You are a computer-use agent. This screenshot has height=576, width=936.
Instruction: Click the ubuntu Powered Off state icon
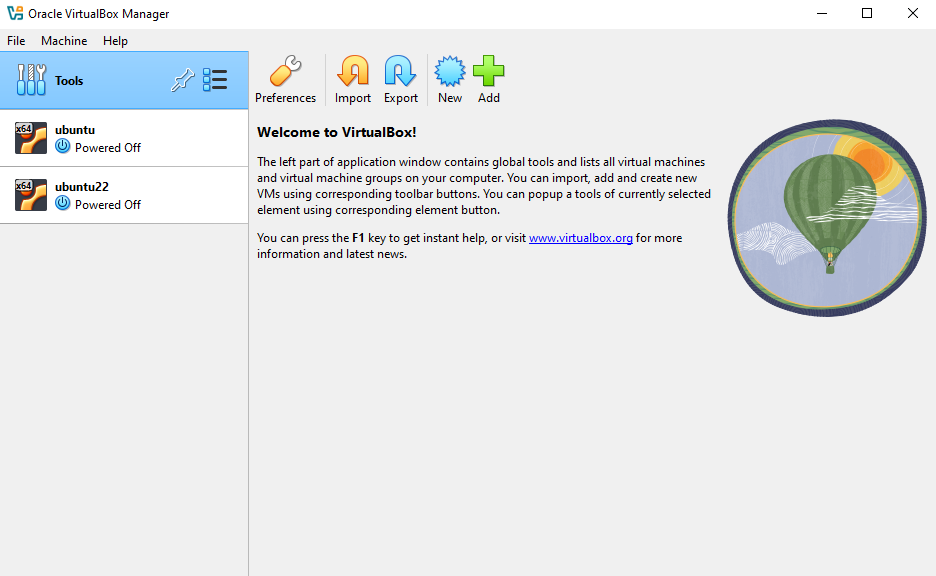(x=63, y=147)
